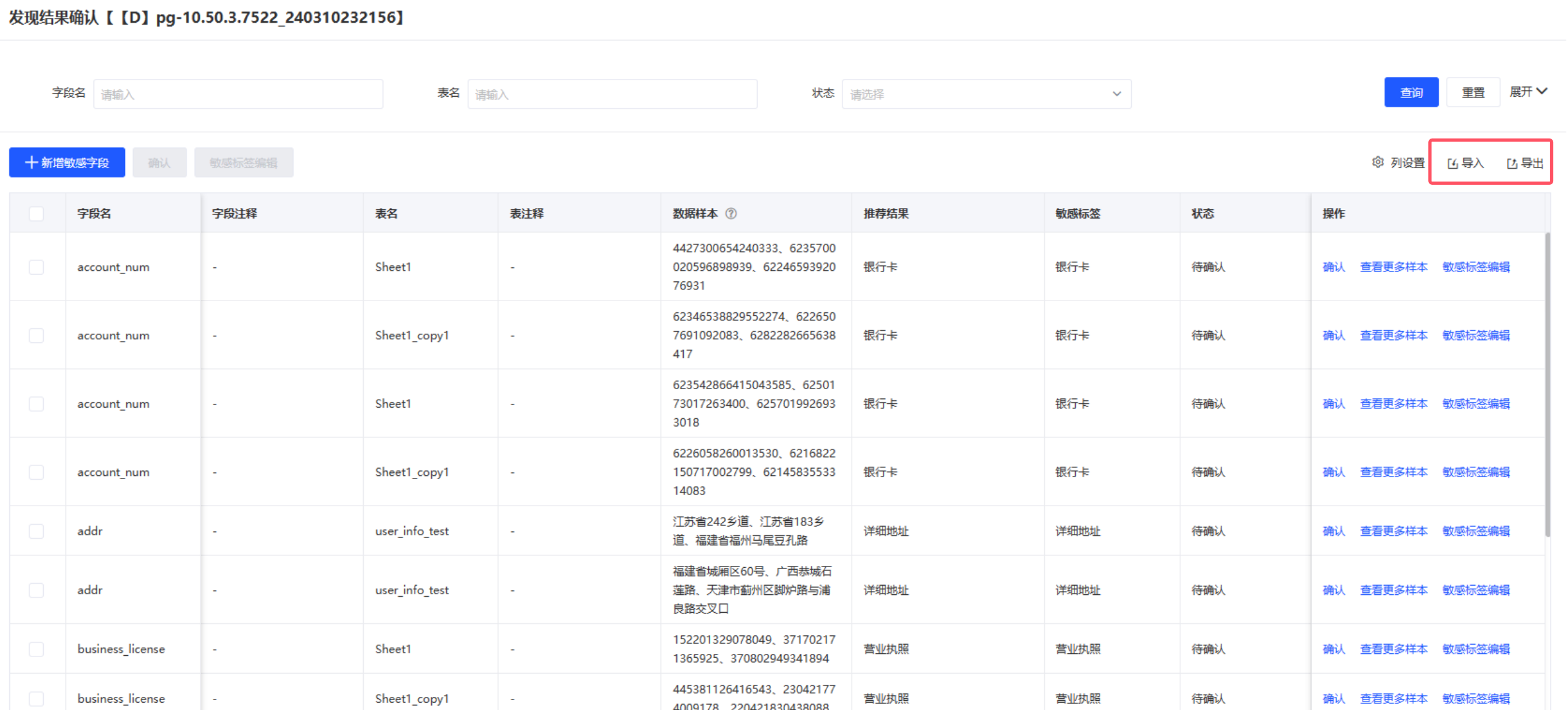The height and width of the screenshot is (710, 1568).
Task: Click 敏感标签编辑 link in the 6226058260013530 row
Action: (1476, 472)
